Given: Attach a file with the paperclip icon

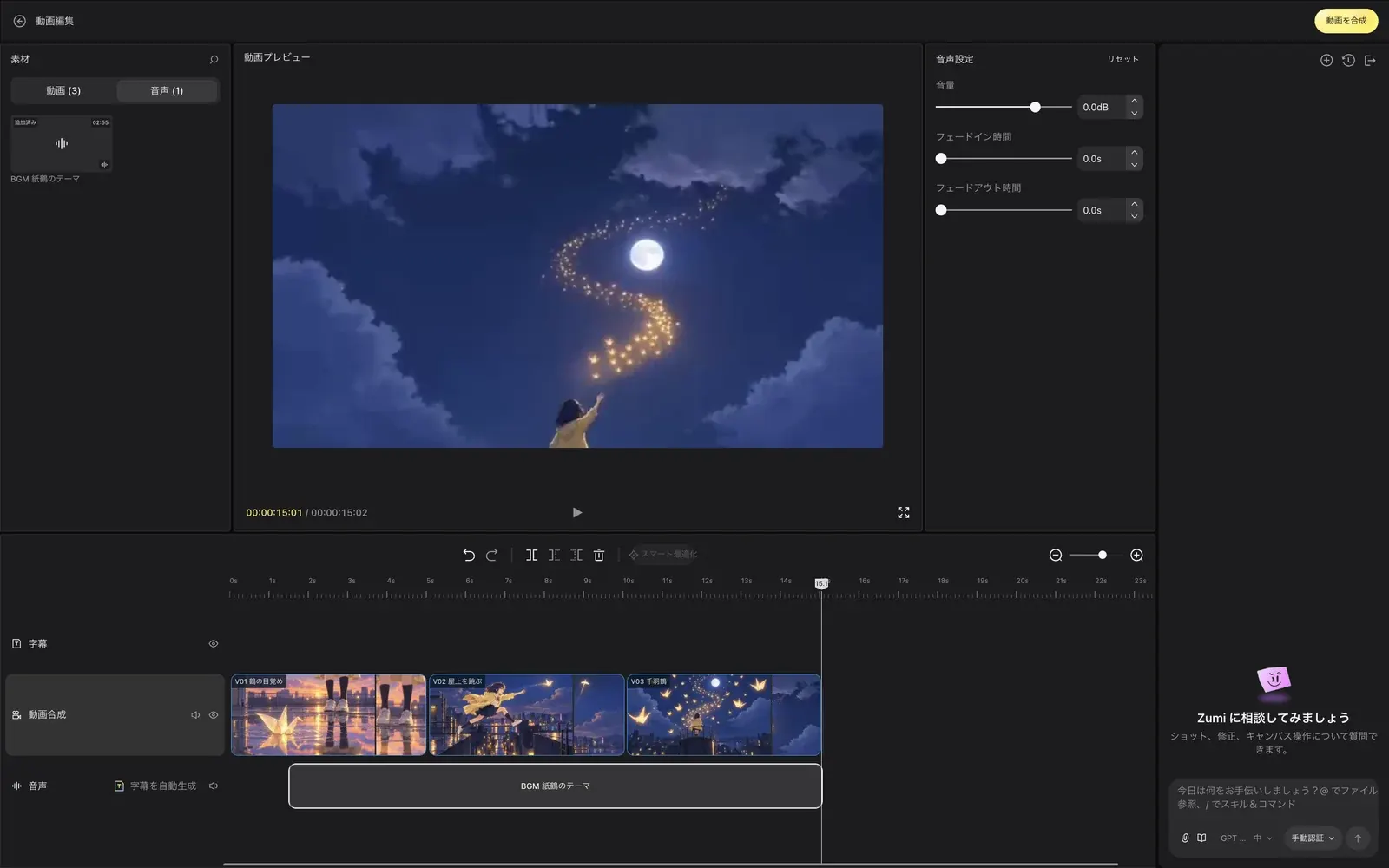Looking at the screenshot, I should (1185, 838).
